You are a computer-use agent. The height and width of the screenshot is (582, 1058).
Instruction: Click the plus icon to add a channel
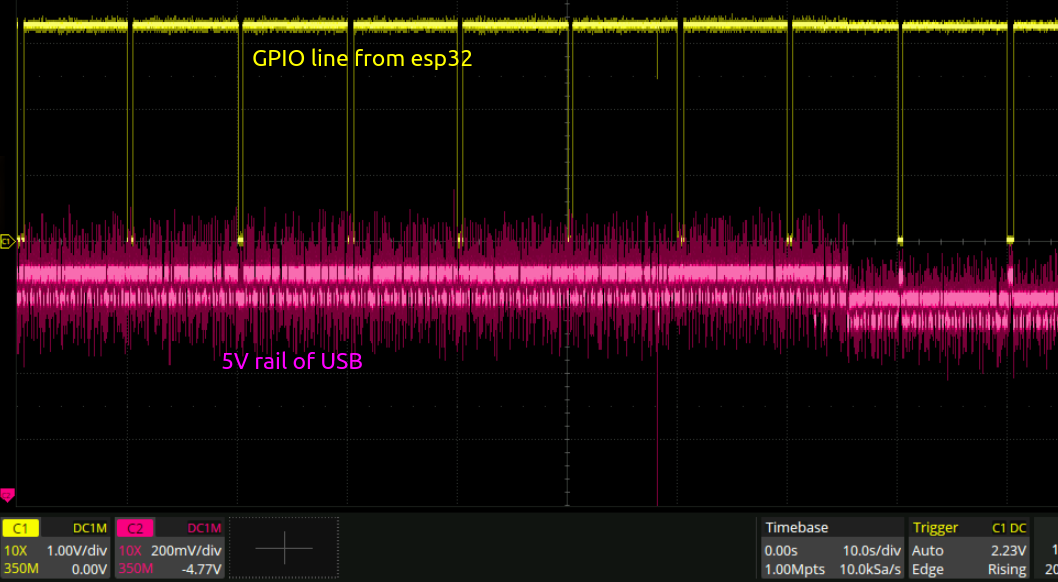coord(284,547)
